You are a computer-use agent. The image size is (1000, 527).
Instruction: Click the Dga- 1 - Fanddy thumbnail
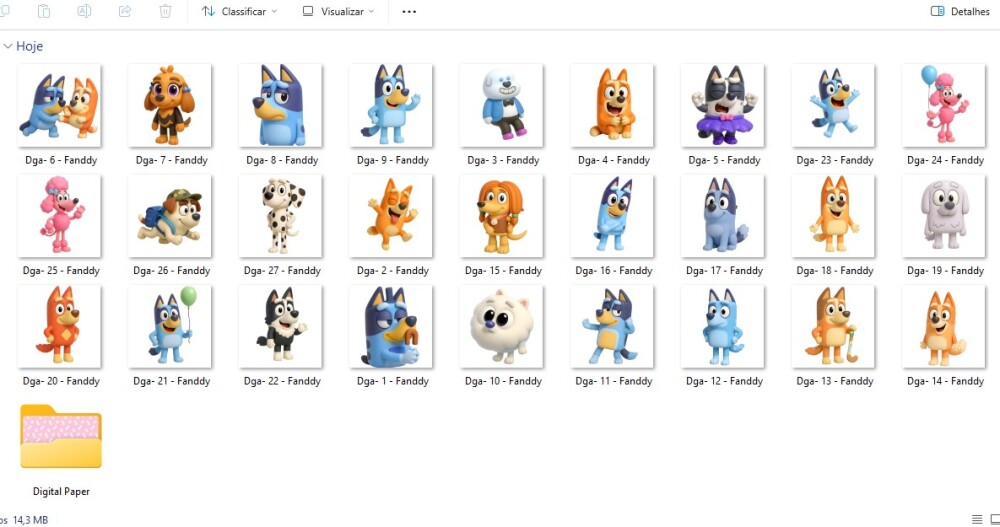click(x=391, y=326)
